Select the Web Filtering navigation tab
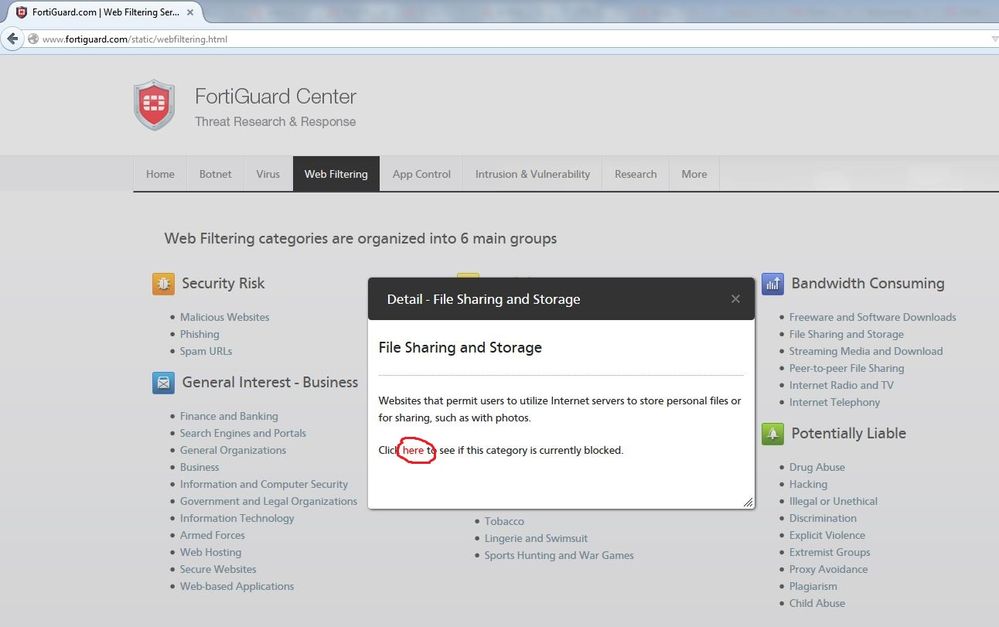999x627 pixels. pos(336,174)
